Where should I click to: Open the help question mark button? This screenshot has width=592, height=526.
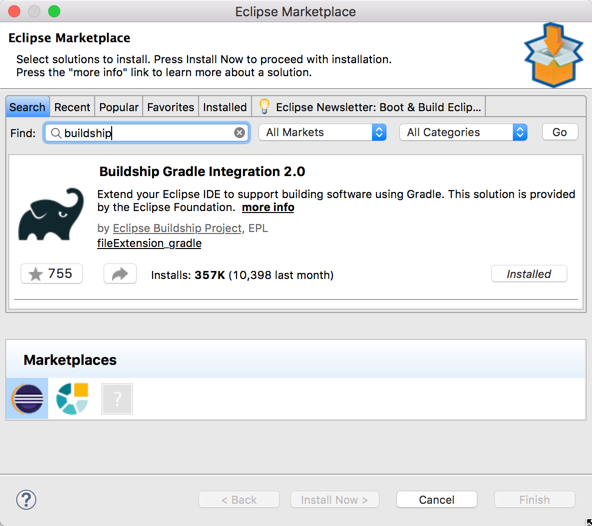click(26, 500)
